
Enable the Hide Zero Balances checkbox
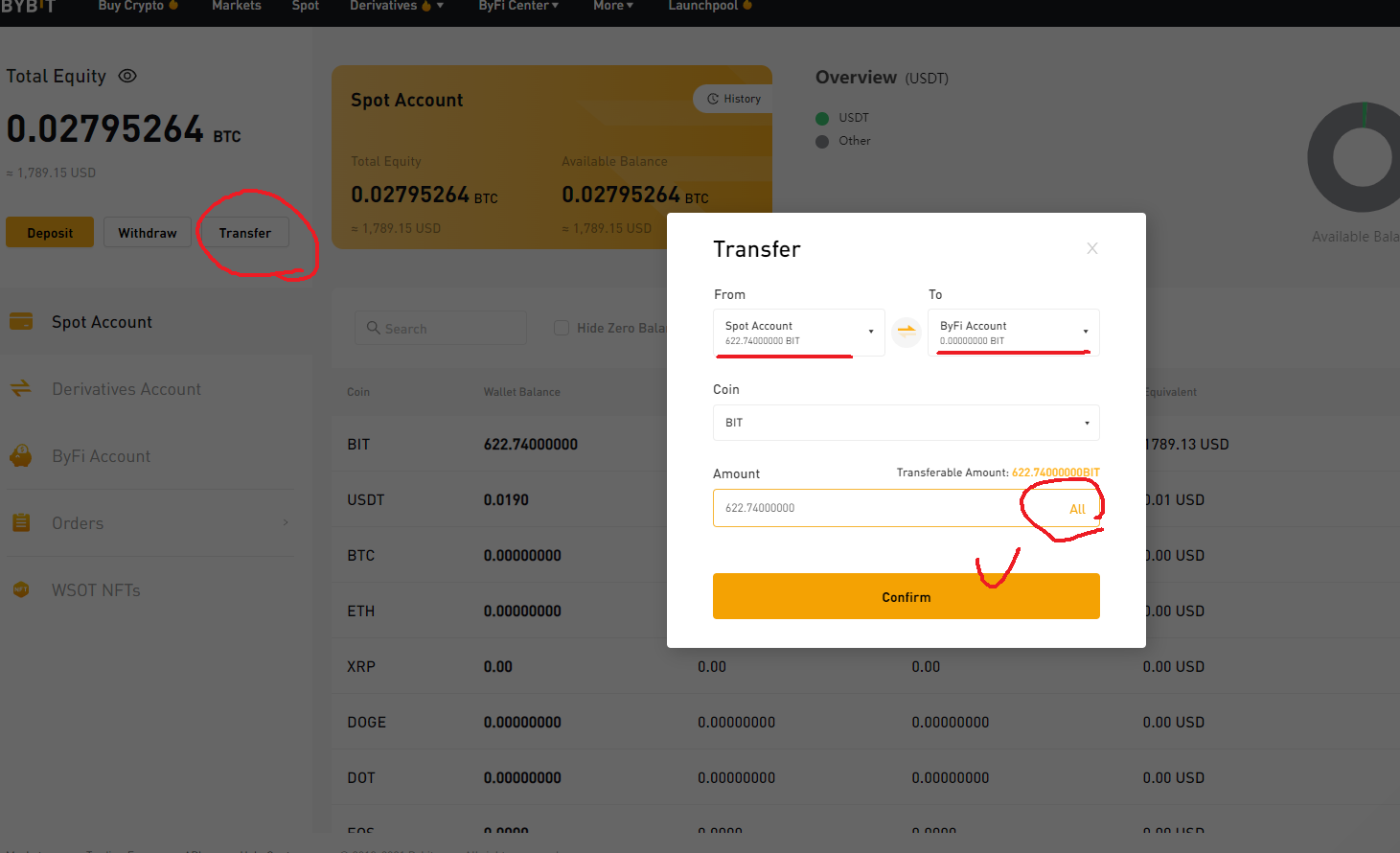pyautogui.click(x=562, y=328)
